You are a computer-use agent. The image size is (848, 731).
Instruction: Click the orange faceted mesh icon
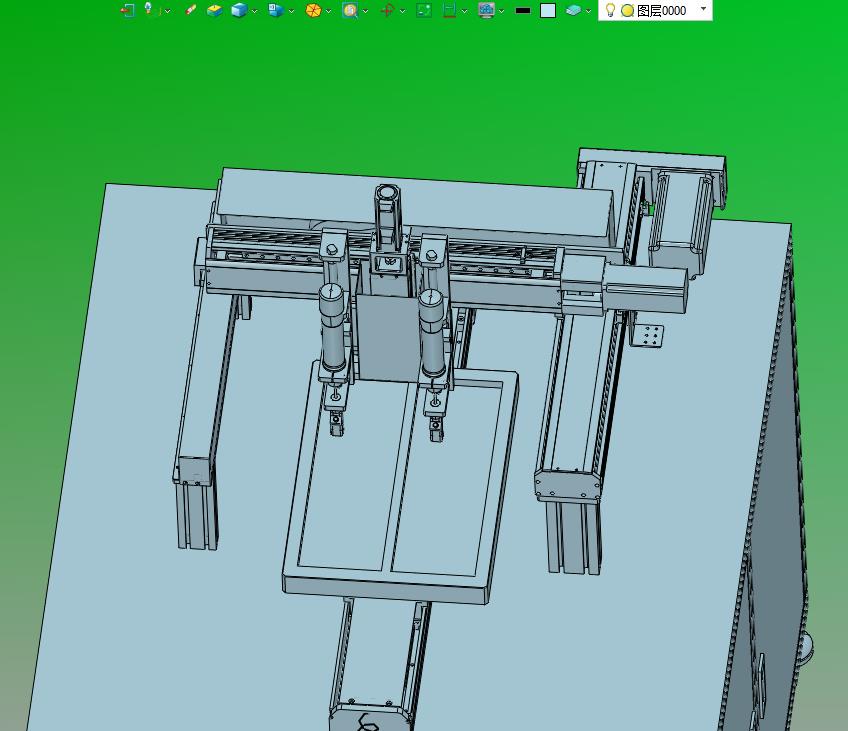pos(313,10)
